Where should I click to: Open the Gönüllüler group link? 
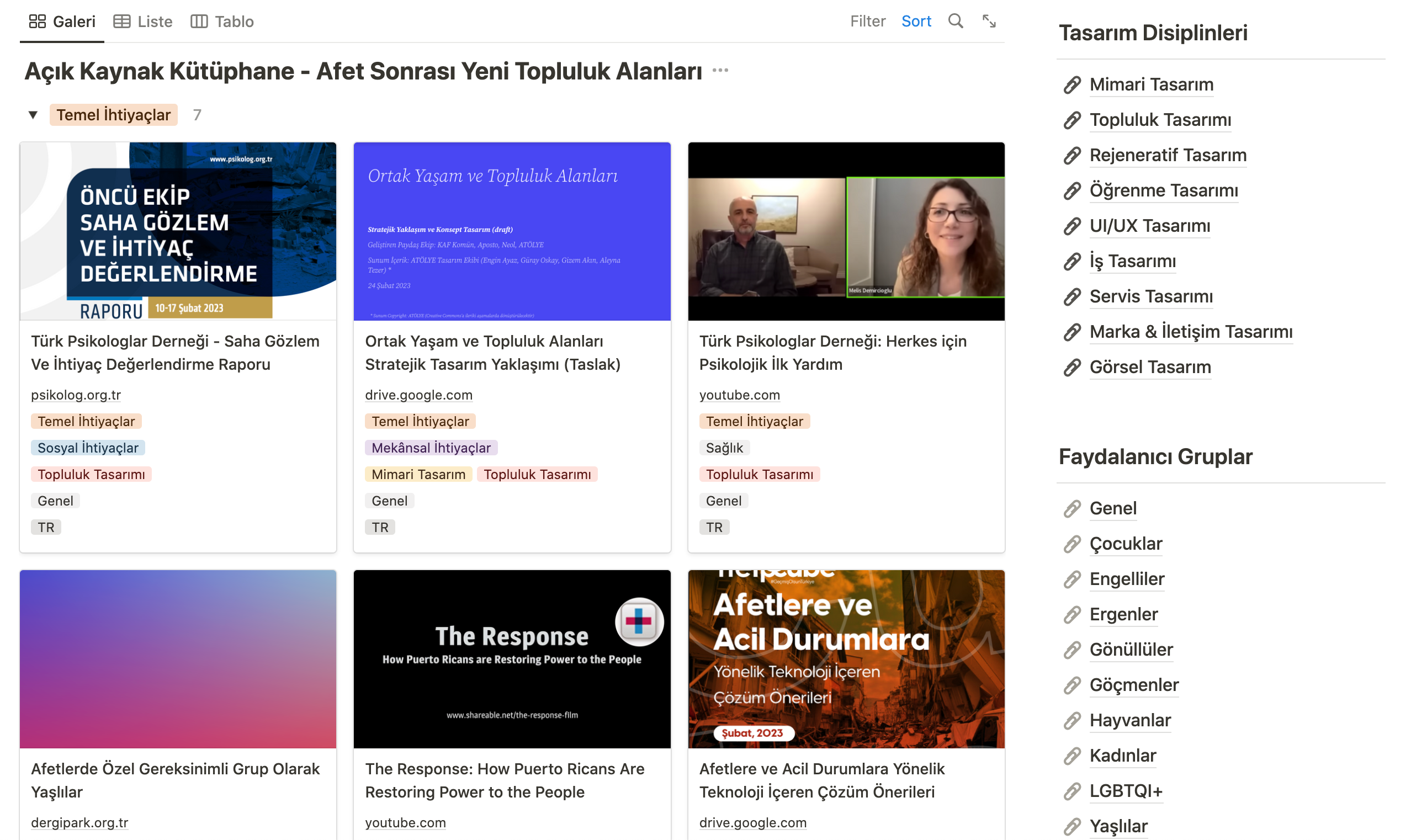pyautogui.click(x=1131, y=649)
